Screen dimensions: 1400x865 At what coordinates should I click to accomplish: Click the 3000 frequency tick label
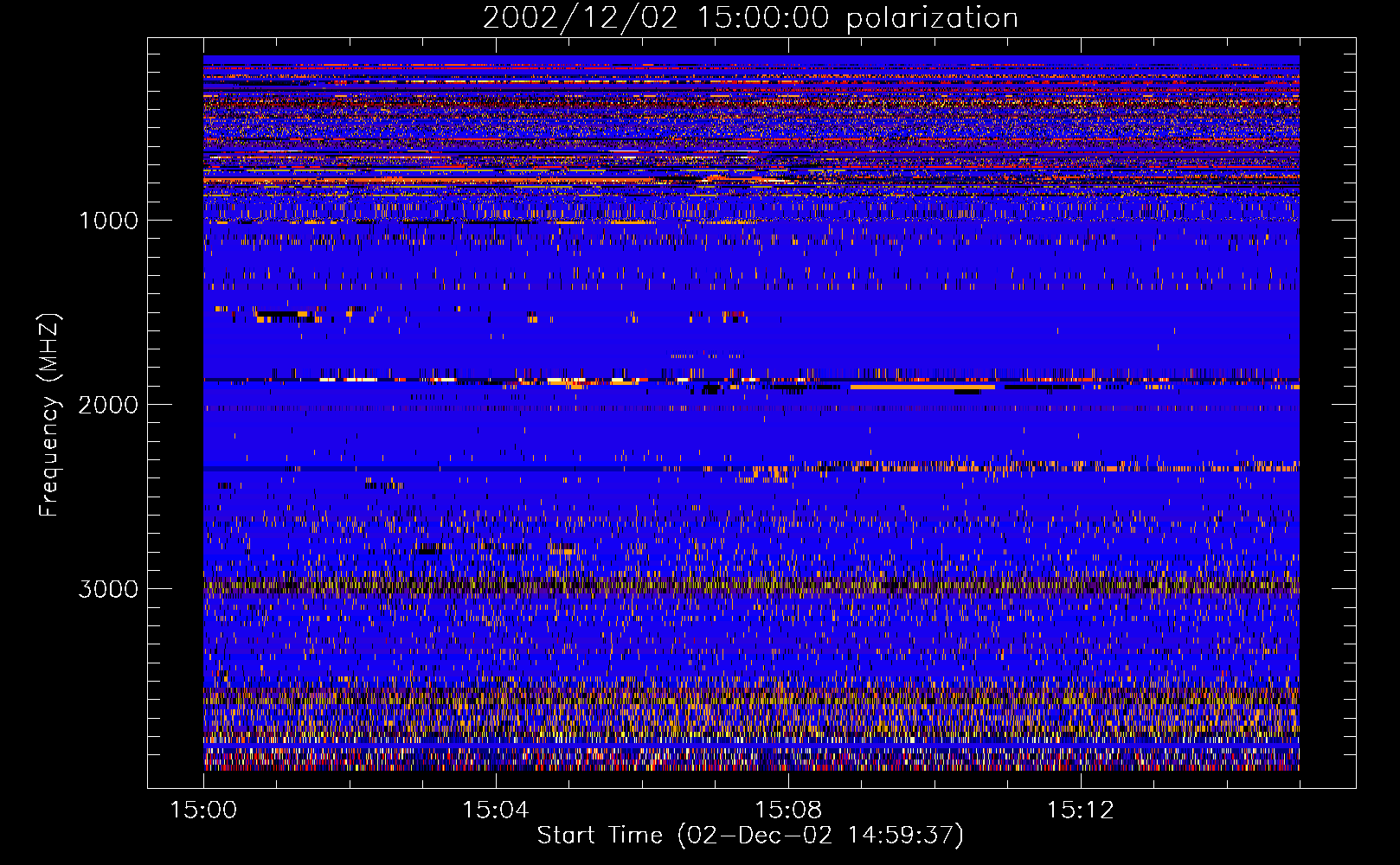[x=108, y=589]
